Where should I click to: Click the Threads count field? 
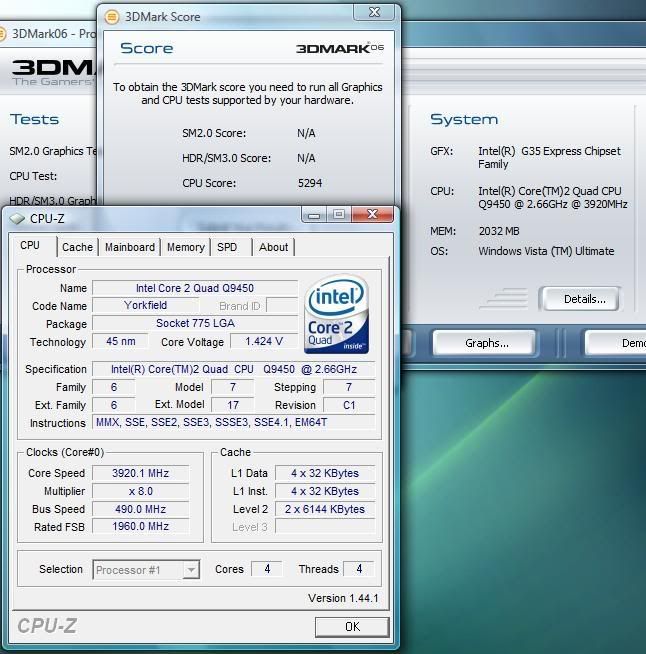pyautogui.click(x=359, y=569)
